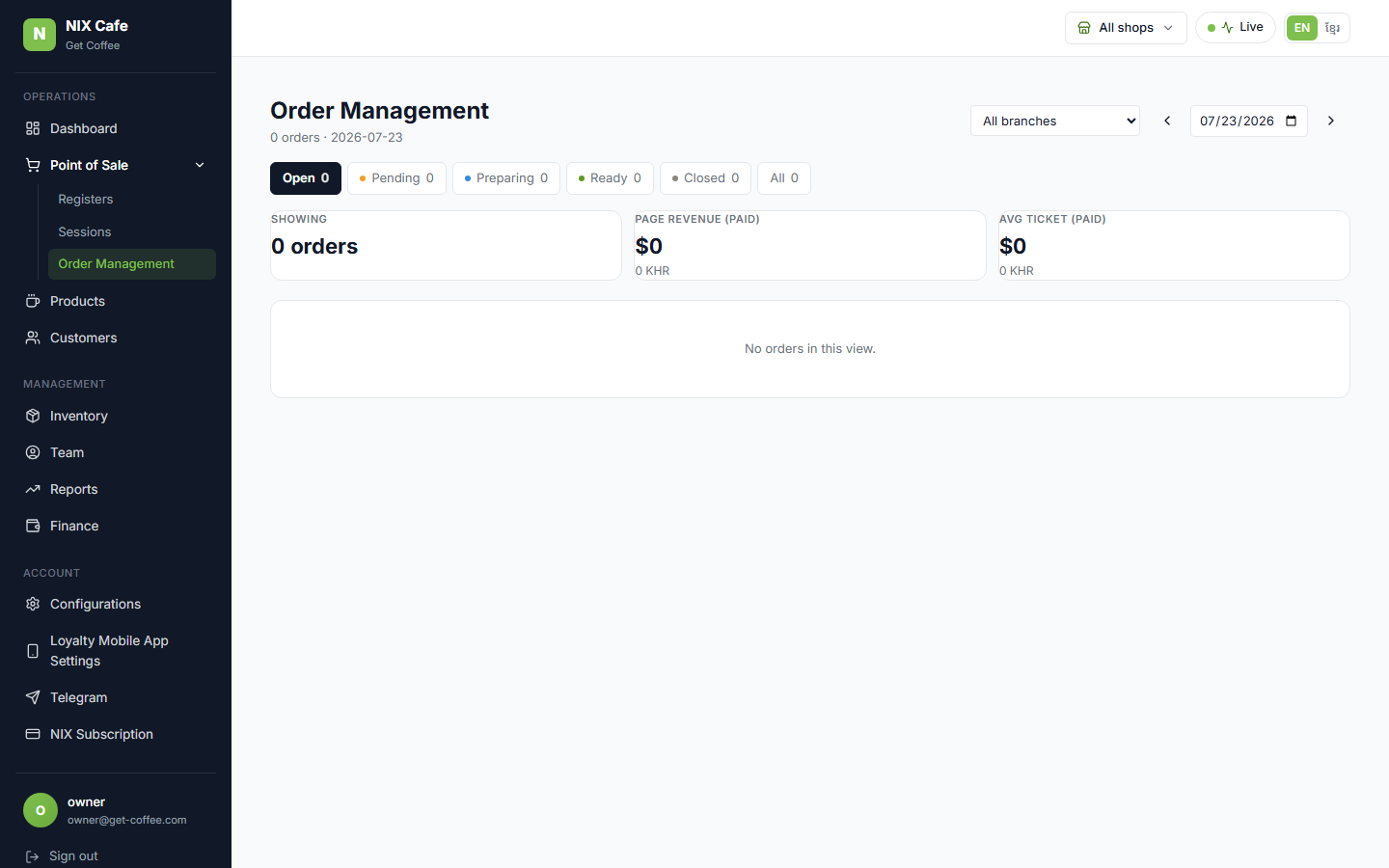
Task: Click the Dashboard grid icon
Action: coord(33,128)
